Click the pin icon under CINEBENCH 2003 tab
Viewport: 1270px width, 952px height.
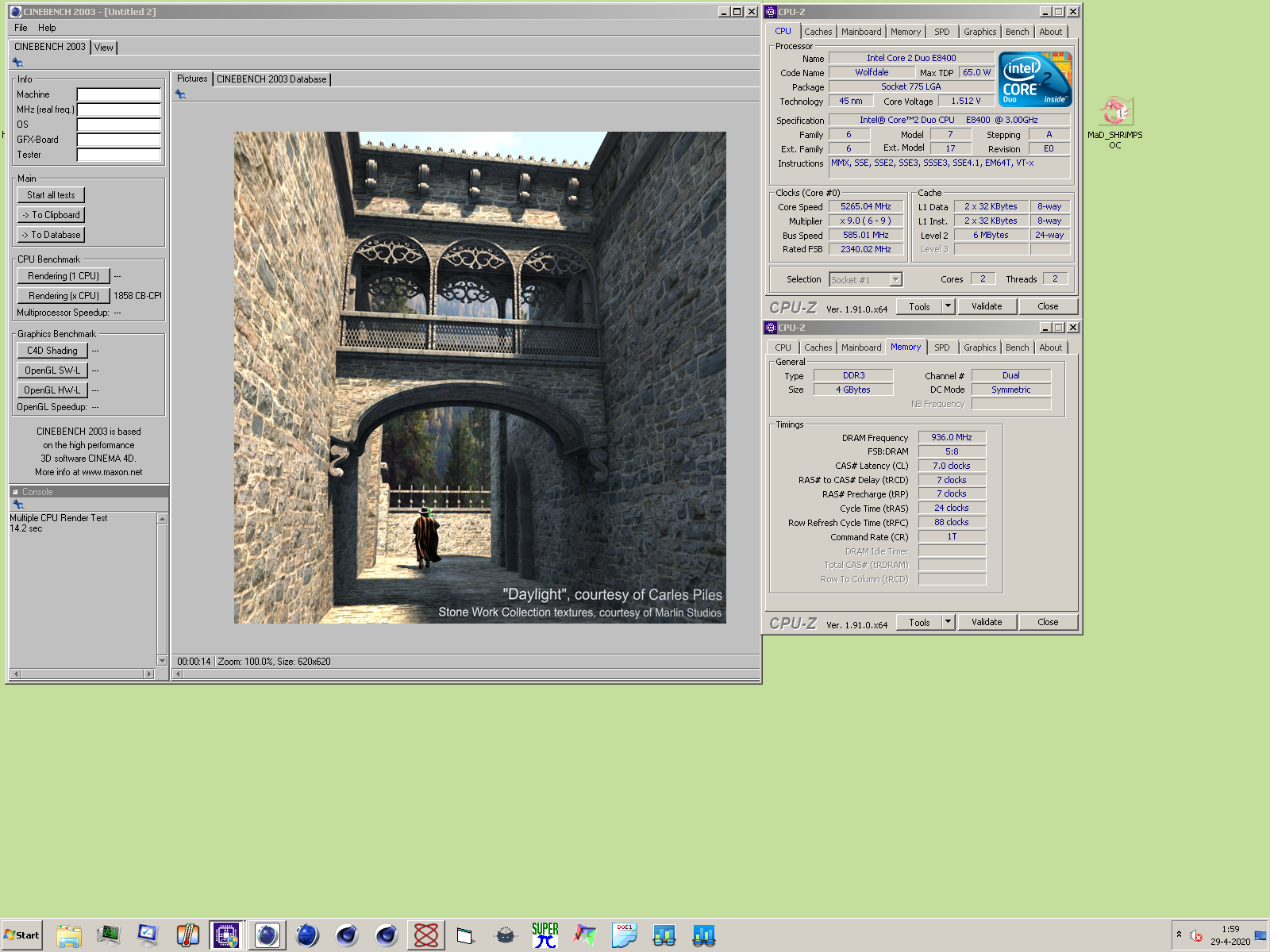[x=17, y=63]
